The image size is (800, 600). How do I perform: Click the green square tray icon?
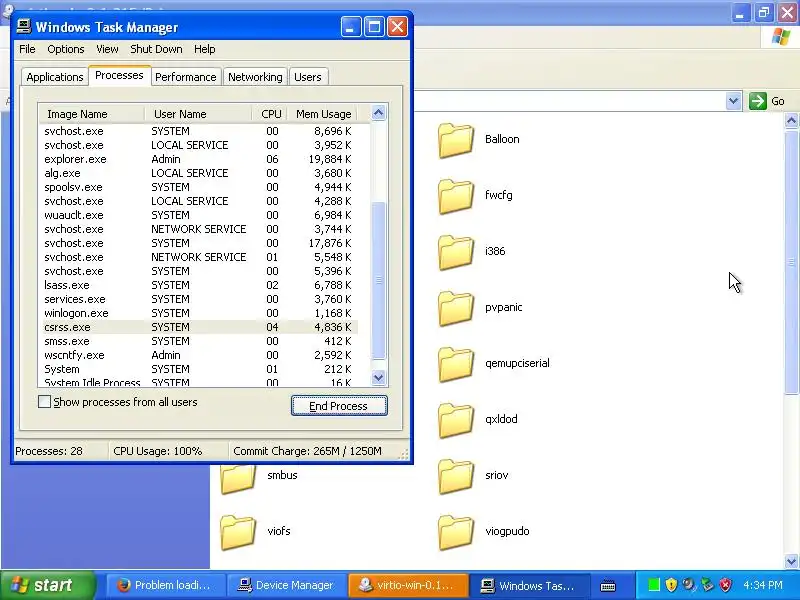point(654,585)
